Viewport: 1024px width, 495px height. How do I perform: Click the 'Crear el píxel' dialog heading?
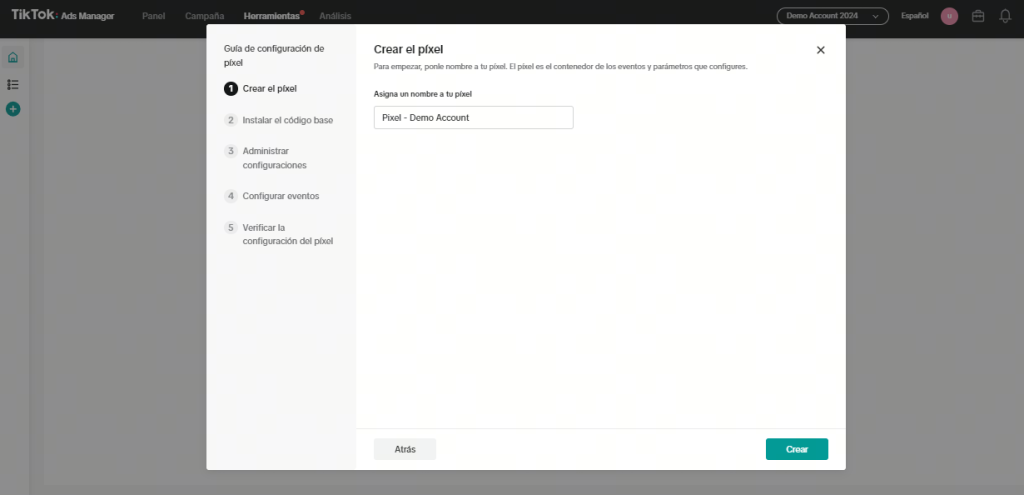point(409,50)
